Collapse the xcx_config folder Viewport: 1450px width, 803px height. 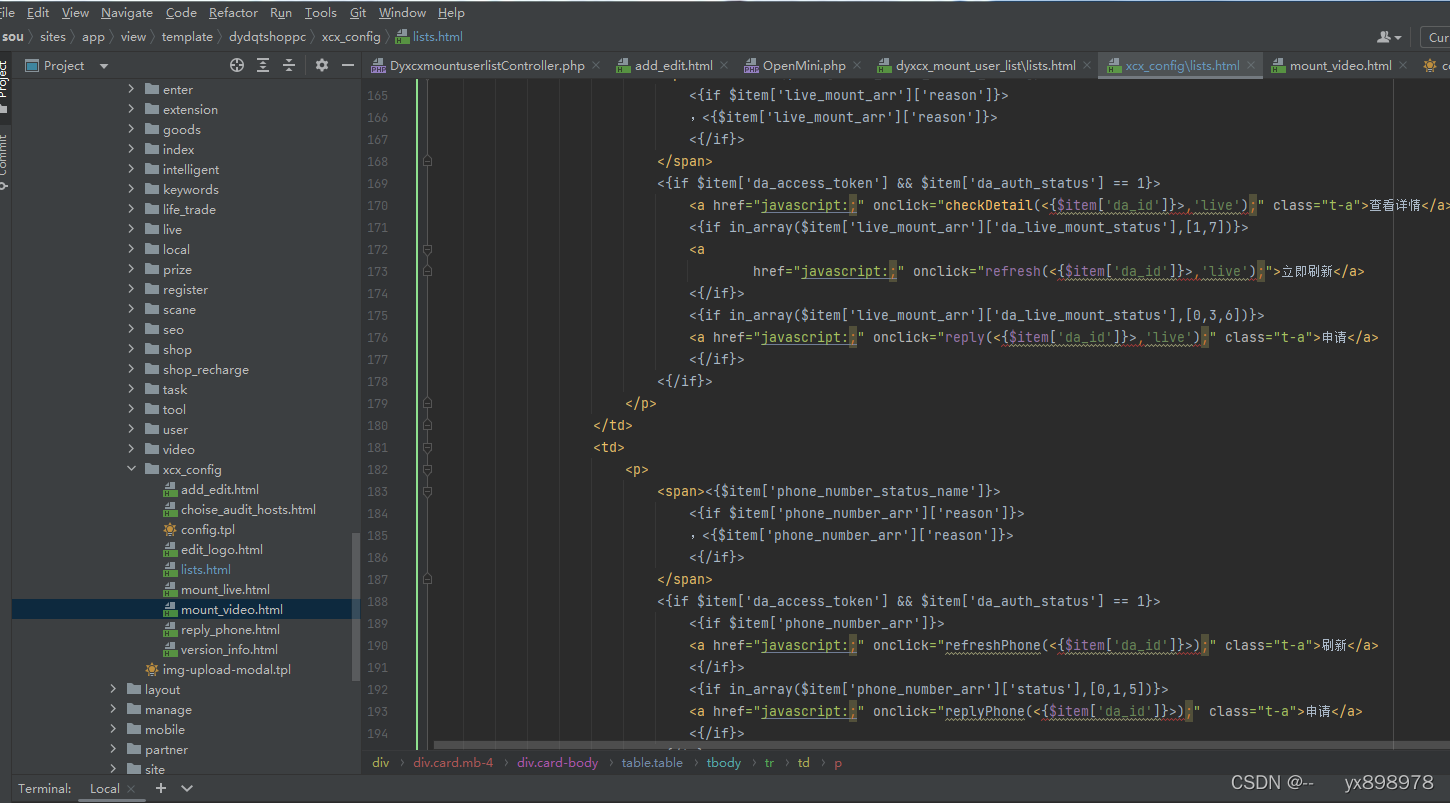[x=131, y=469]
